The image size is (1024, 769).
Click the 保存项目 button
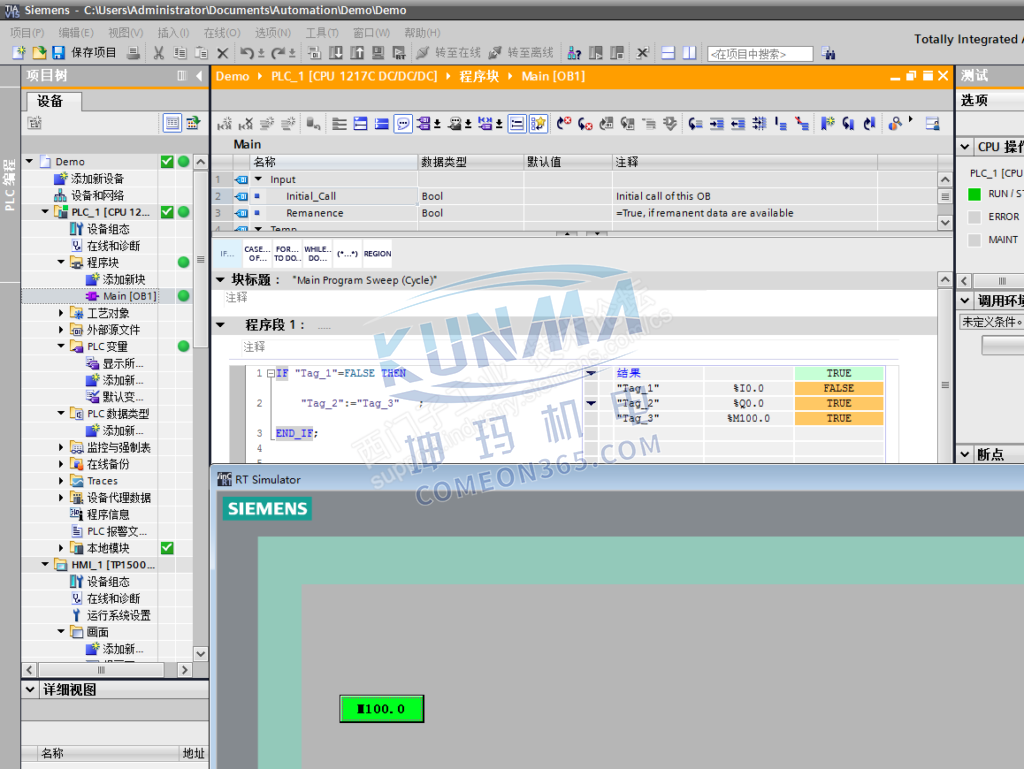click(x=86, y=53)
